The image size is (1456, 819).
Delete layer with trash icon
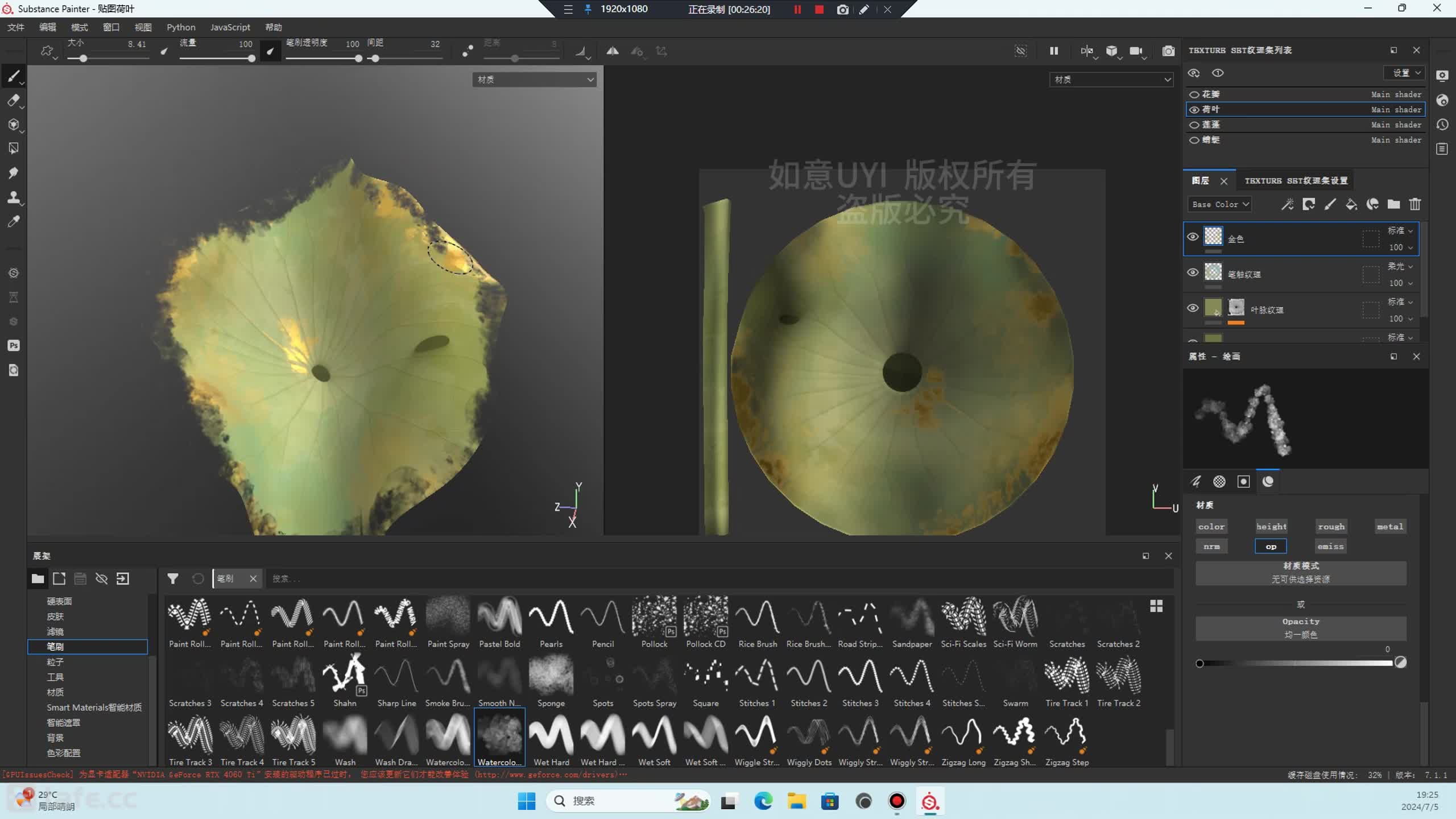1415,204
